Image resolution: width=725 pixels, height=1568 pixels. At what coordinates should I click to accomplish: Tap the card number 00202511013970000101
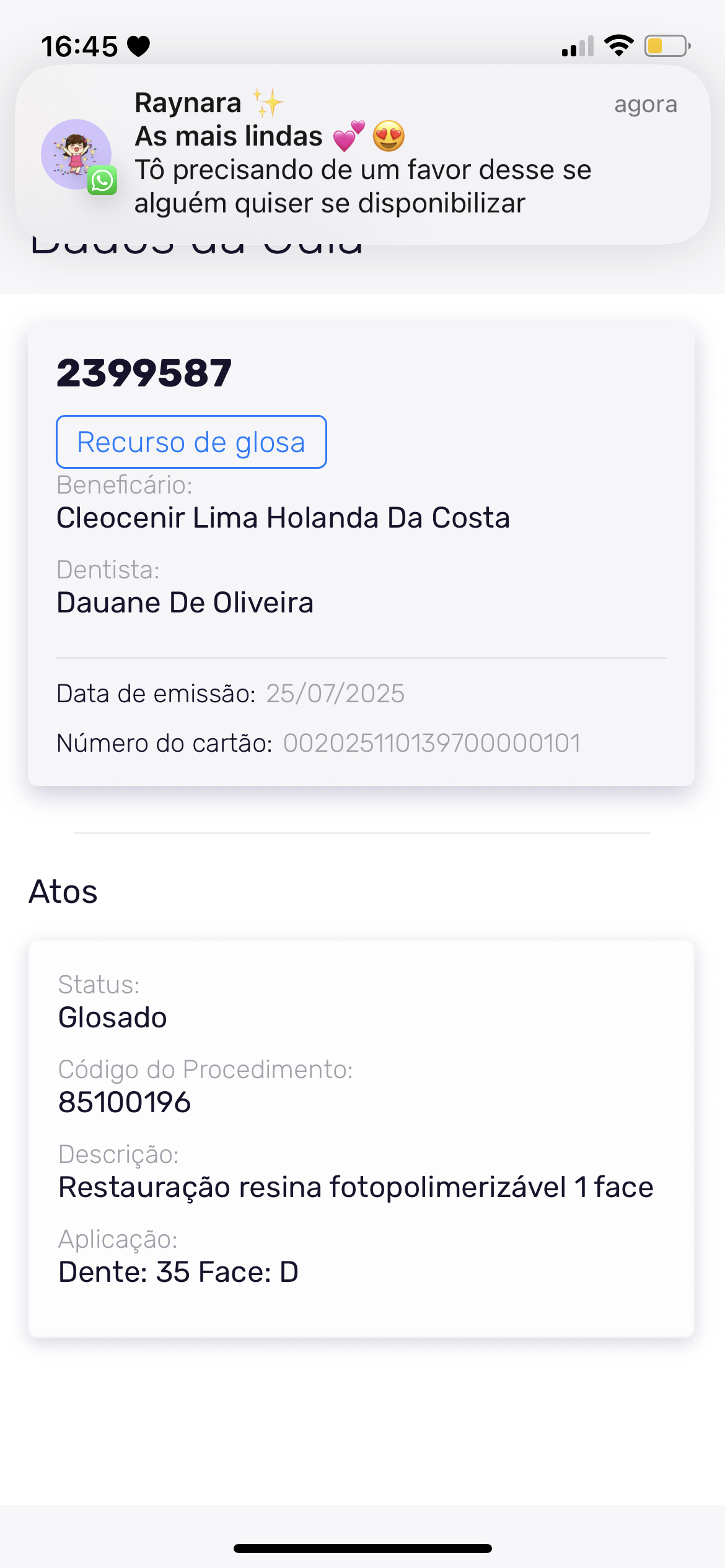(432, 743)
